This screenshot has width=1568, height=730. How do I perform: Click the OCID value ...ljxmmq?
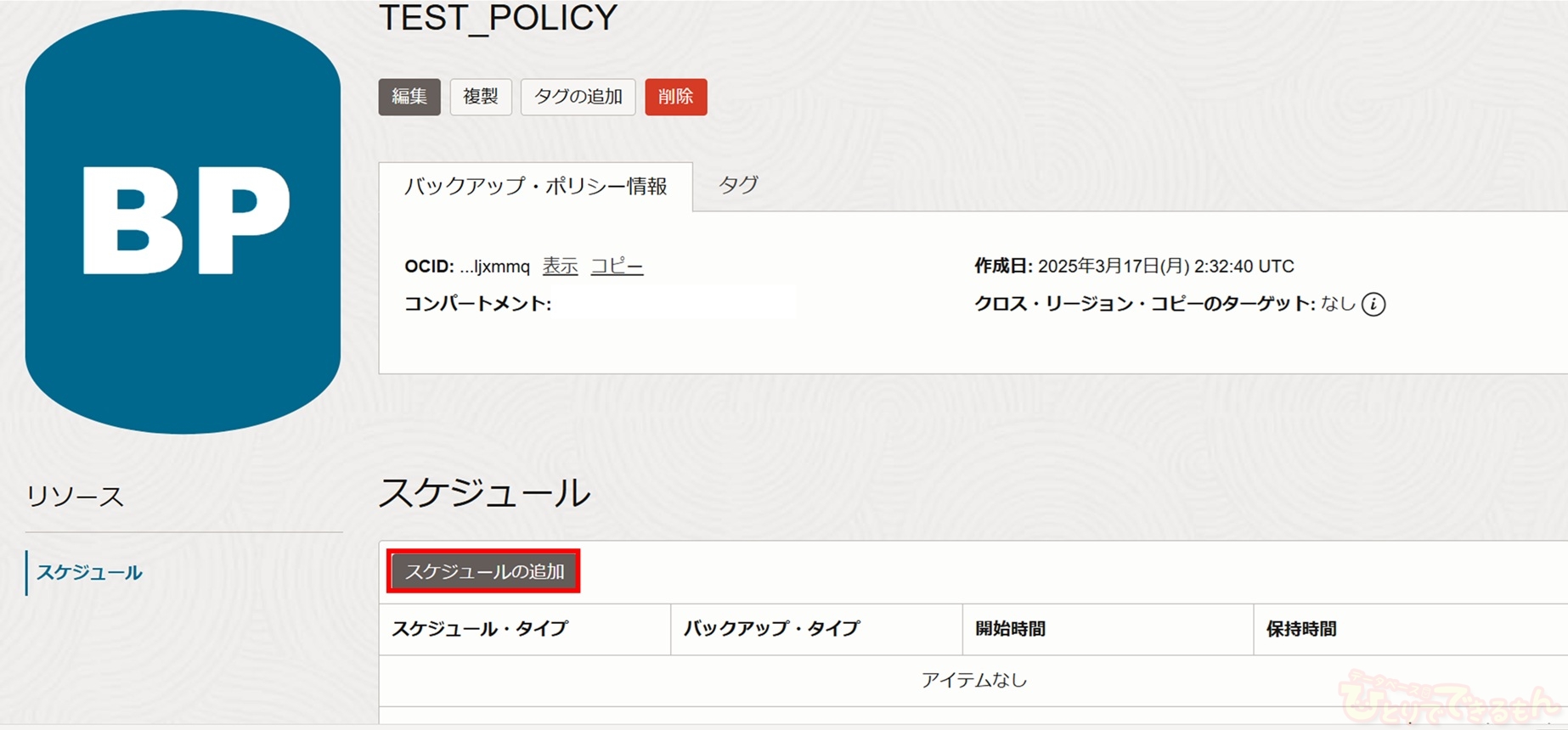click(x=494, y=267)
